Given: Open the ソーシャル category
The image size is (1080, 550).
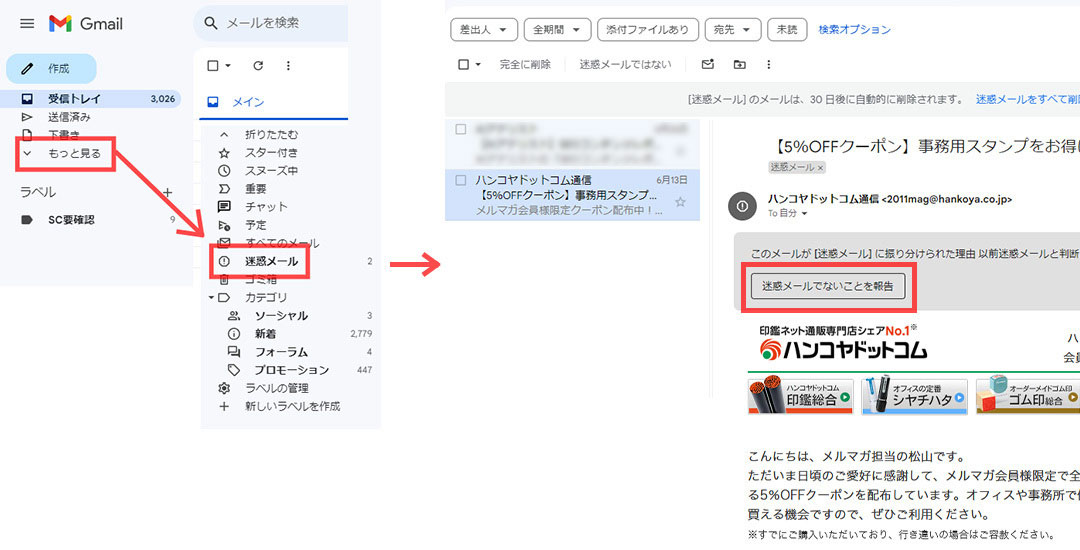Looking at the screenshot, I should click(x=281, y=315).
